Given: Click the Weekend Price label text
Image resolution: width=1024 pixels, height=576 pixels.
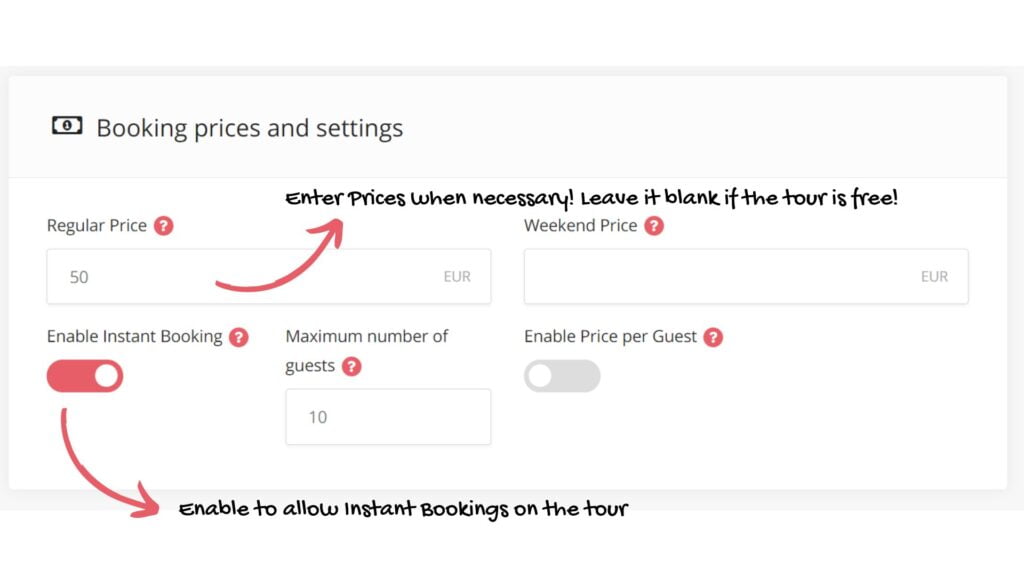Looking at the screenshot, I should coord(581,225).
